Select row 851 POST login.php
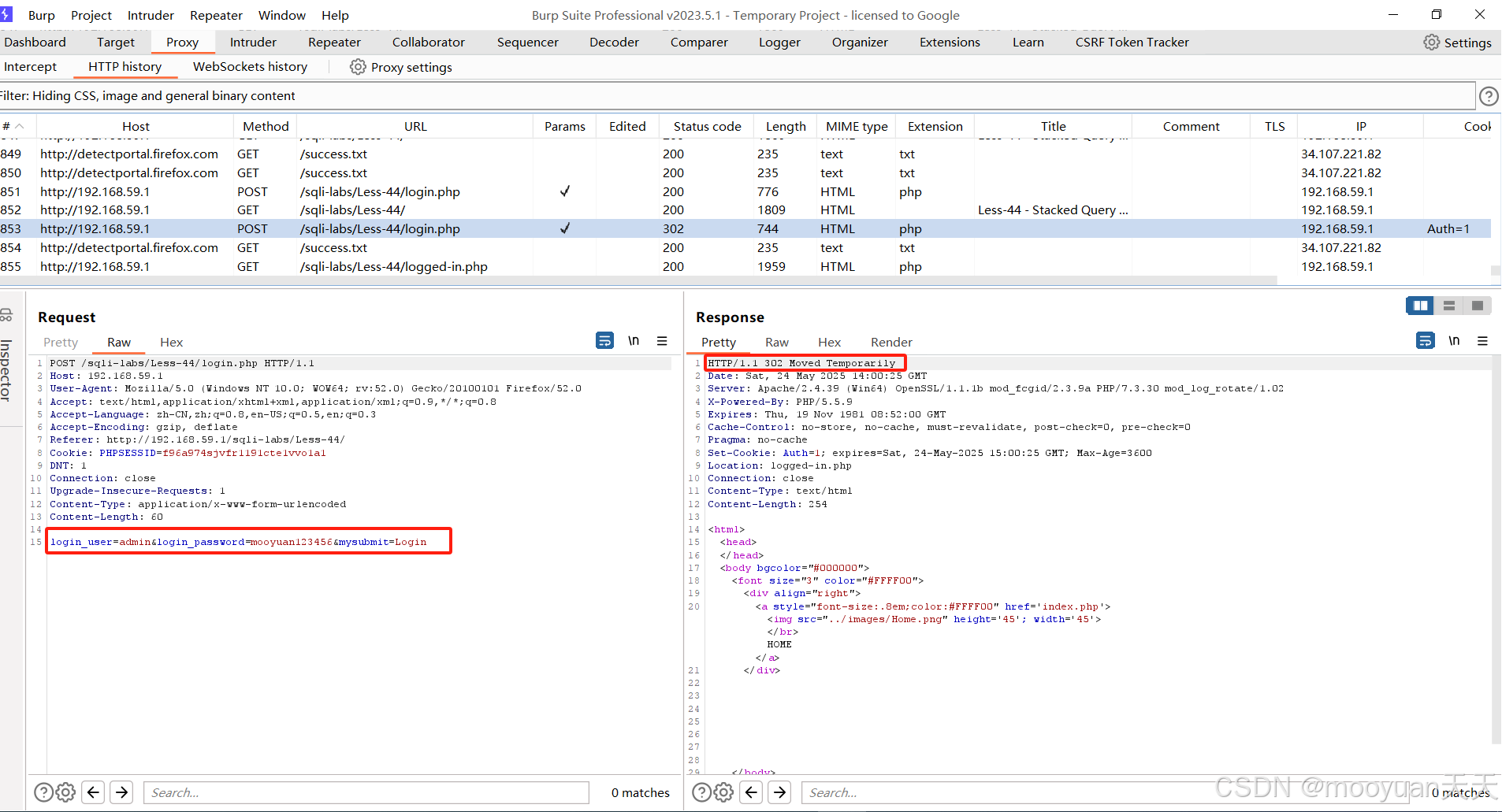 [x=745, y=191]
